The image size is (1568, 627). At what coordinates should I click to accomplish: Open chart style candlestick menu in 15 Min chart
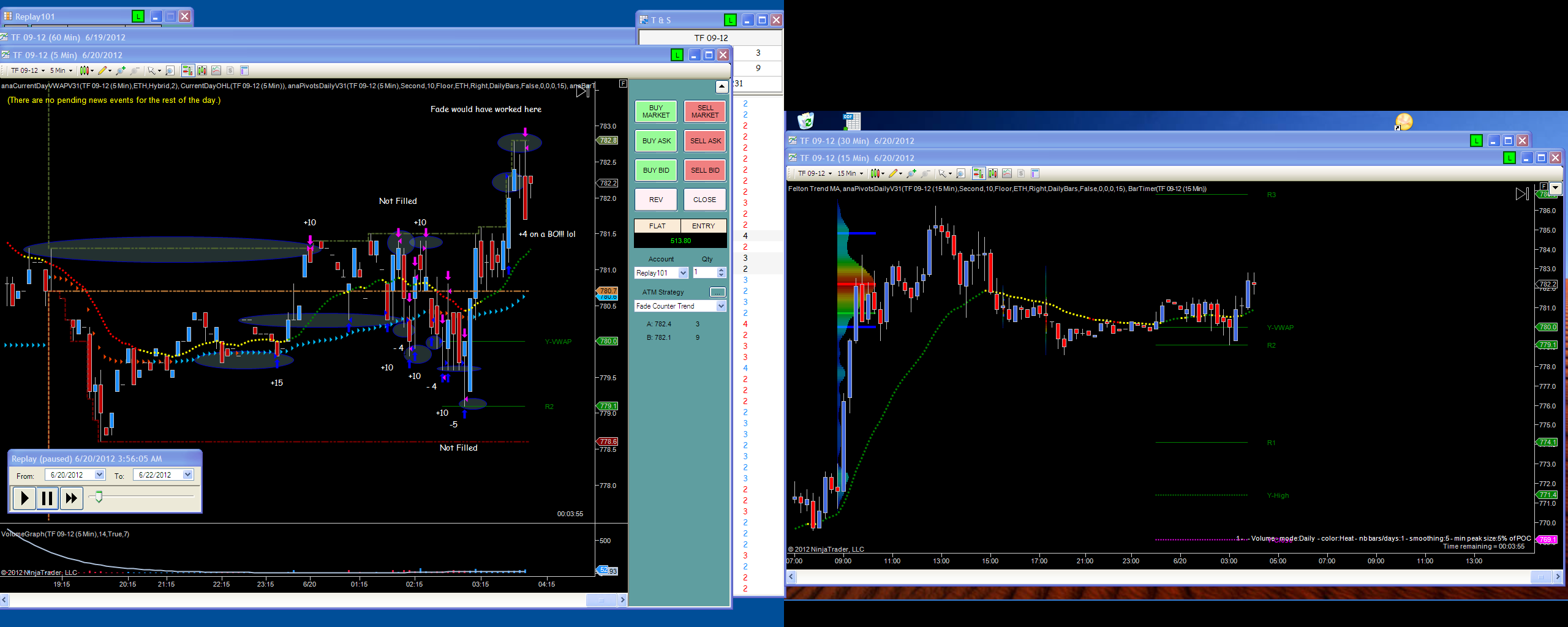(876, 173)
